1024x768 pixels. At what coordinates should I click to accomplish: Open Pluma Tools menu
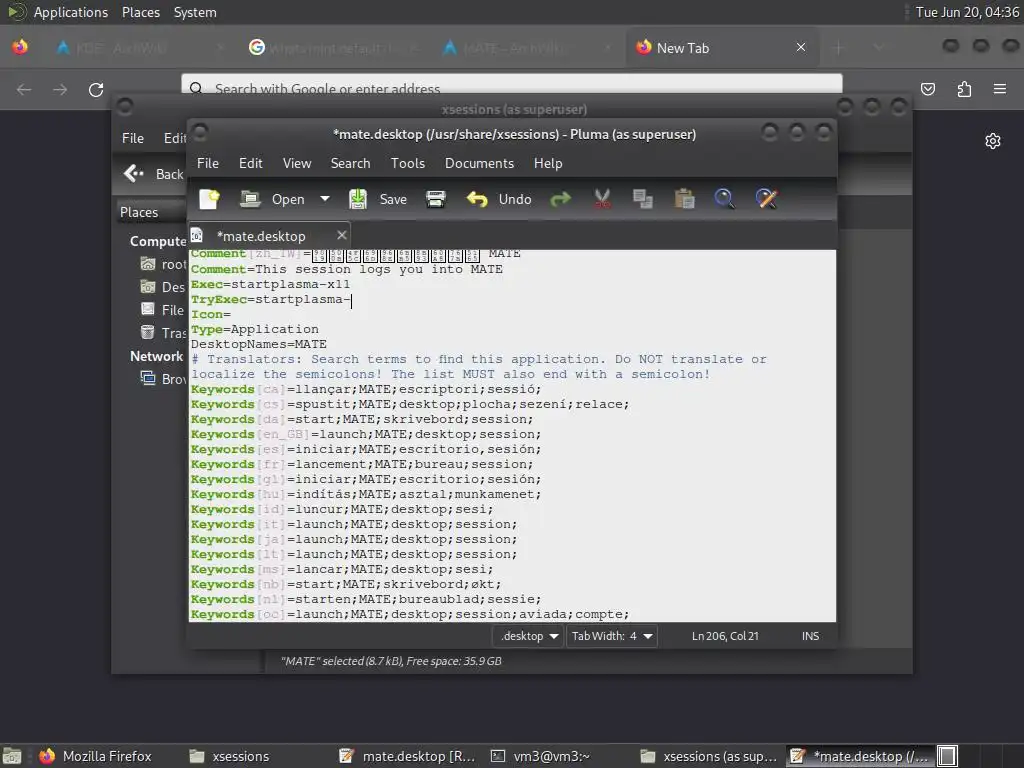coord(408,163)
